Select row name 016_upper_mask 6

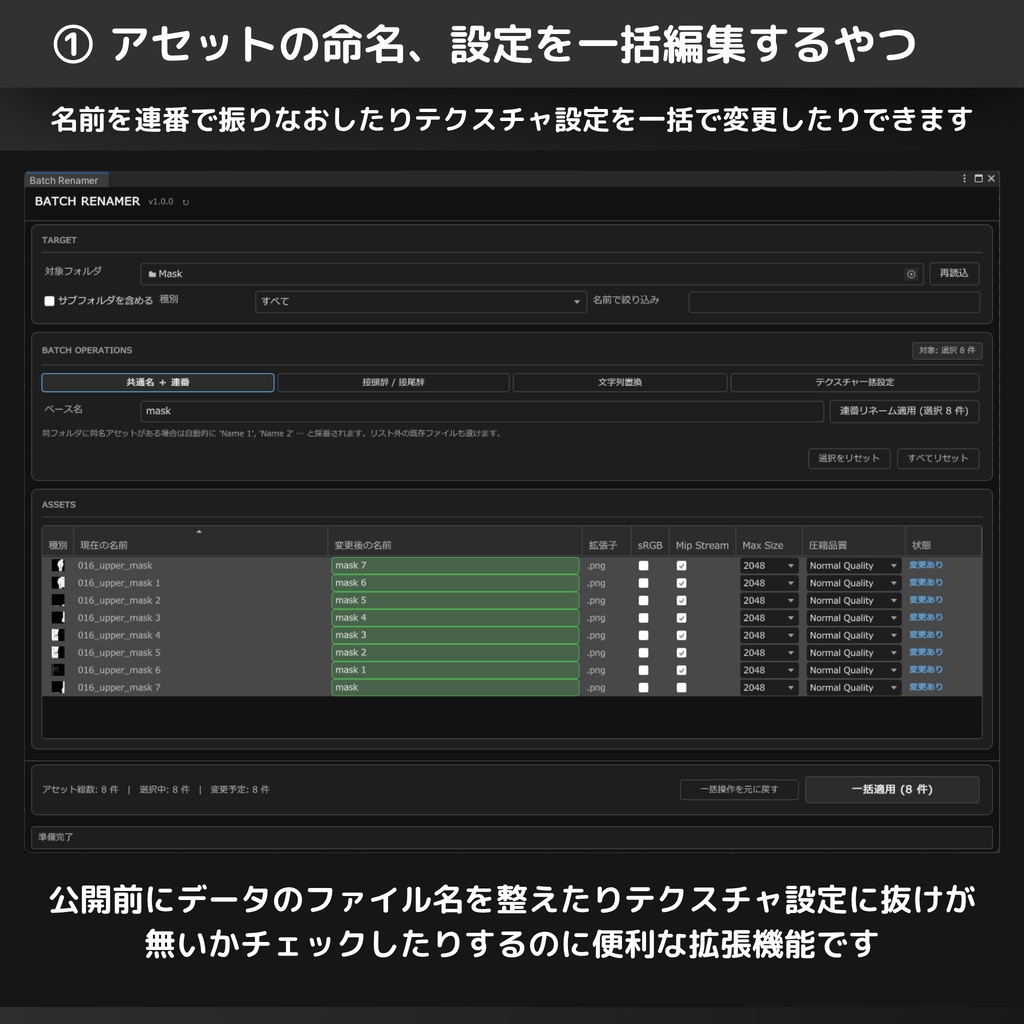point(119,670)
